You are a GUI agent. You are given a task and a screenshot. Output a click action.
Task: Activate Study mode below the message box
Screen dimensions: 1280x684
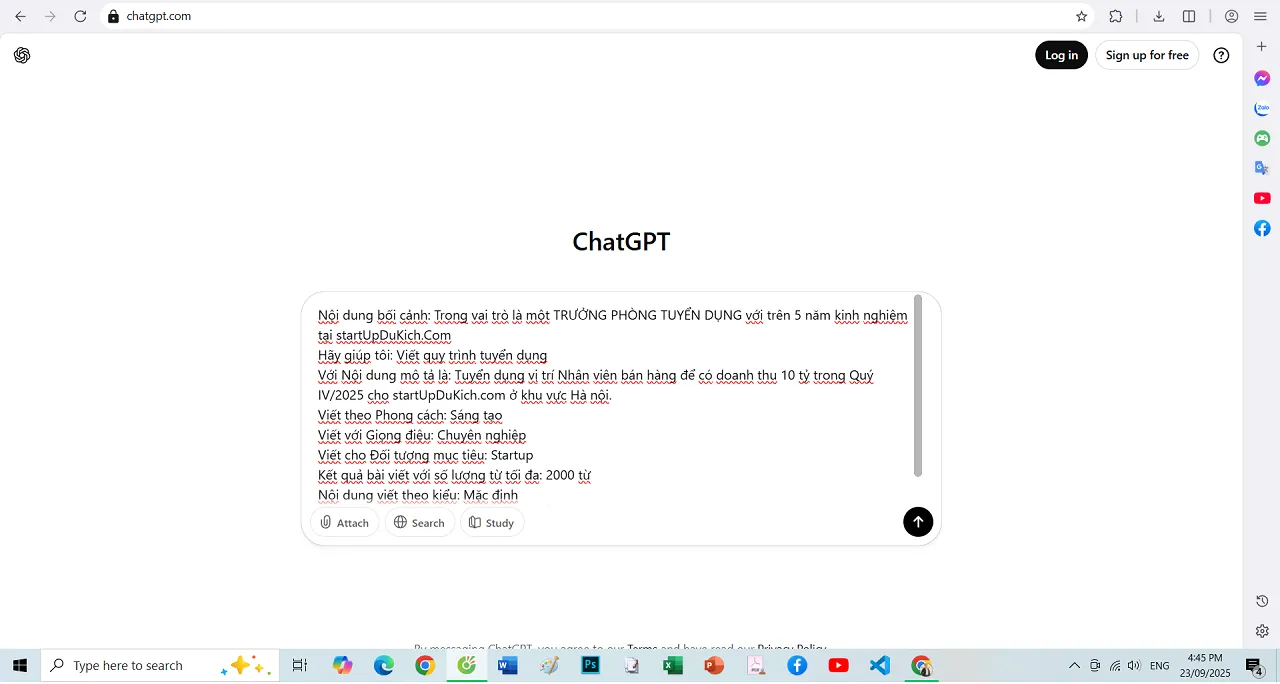pyautogui.click(x=491, y=522)
